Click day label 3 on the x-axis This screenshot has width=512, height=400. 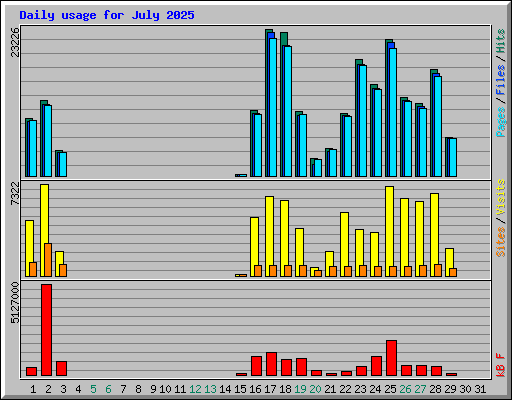coord(63,389)
